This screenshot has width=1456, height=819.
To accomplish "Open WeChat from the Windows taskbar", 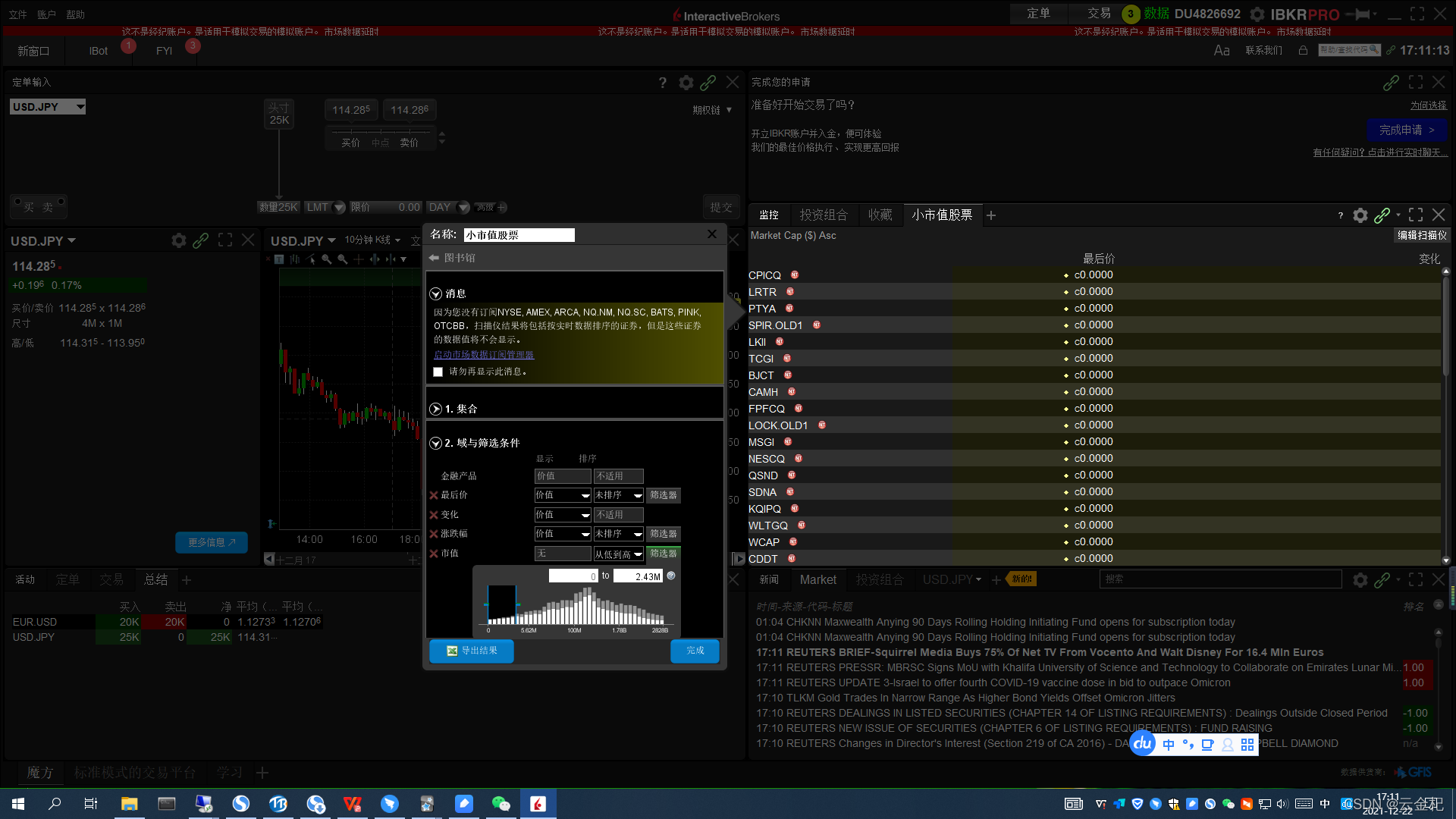I will (500, 804).
